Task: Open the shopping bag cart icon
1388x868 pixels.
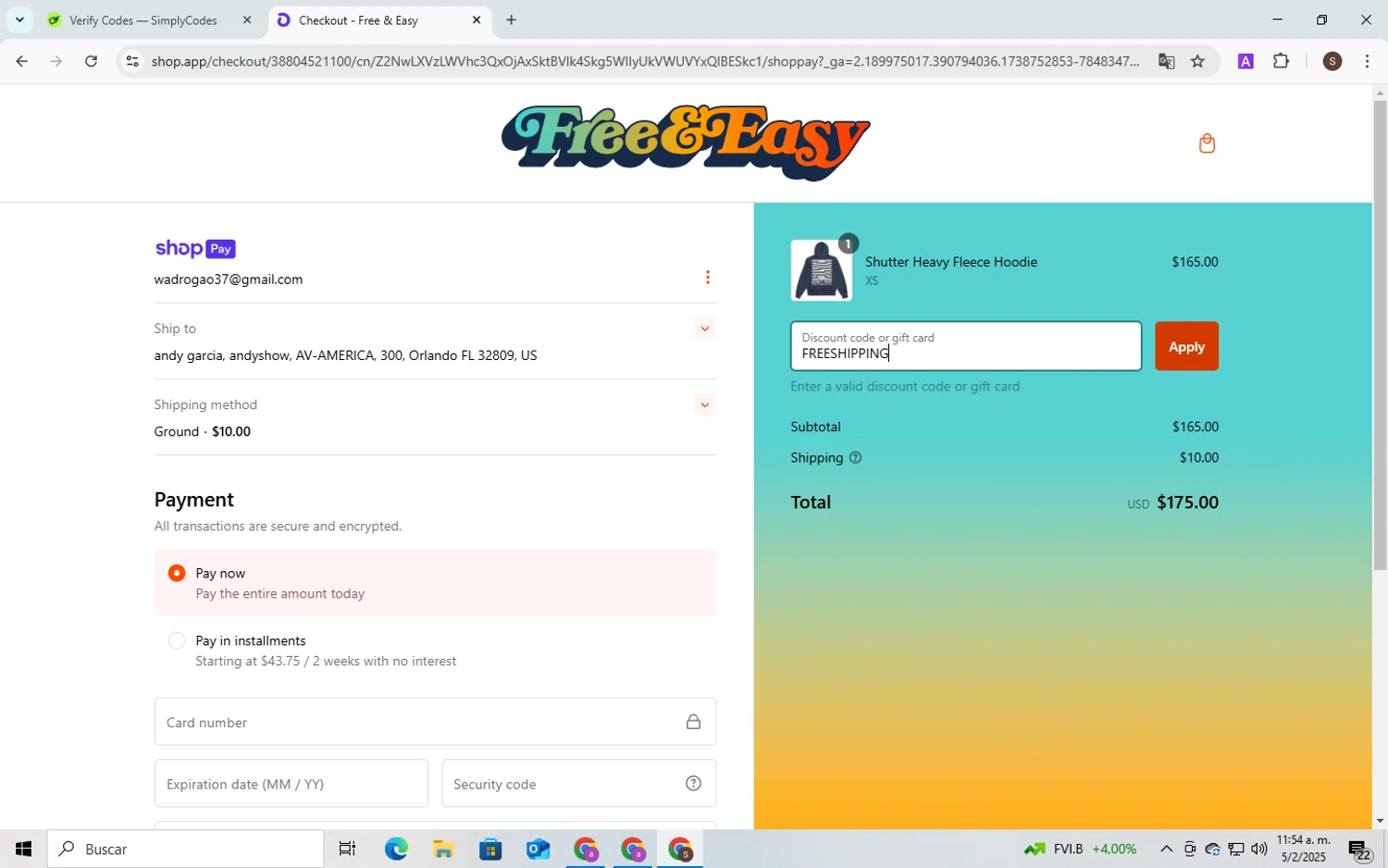Action: (x=1207, y=143)
